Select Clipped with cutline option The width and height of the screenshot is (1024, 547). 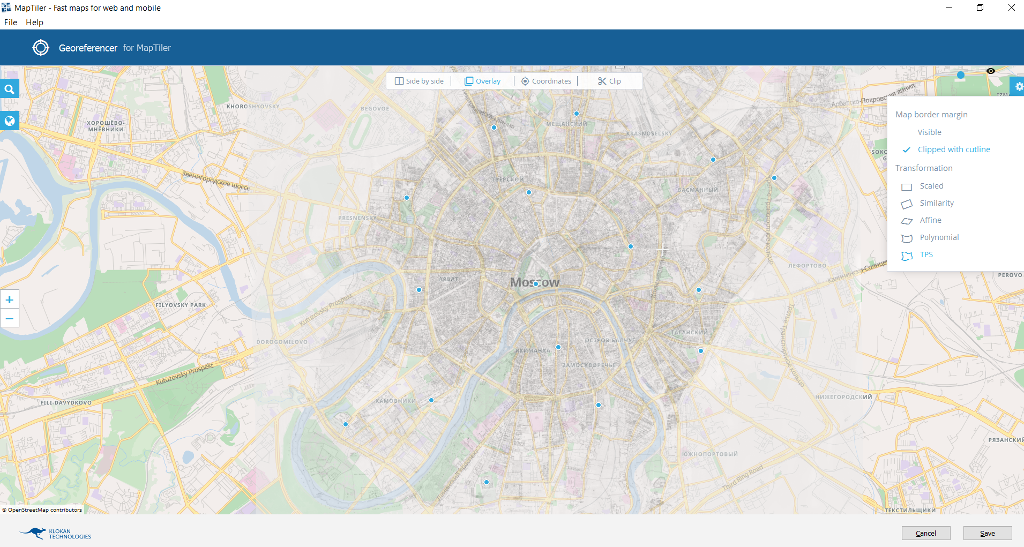tap(953, 149)
